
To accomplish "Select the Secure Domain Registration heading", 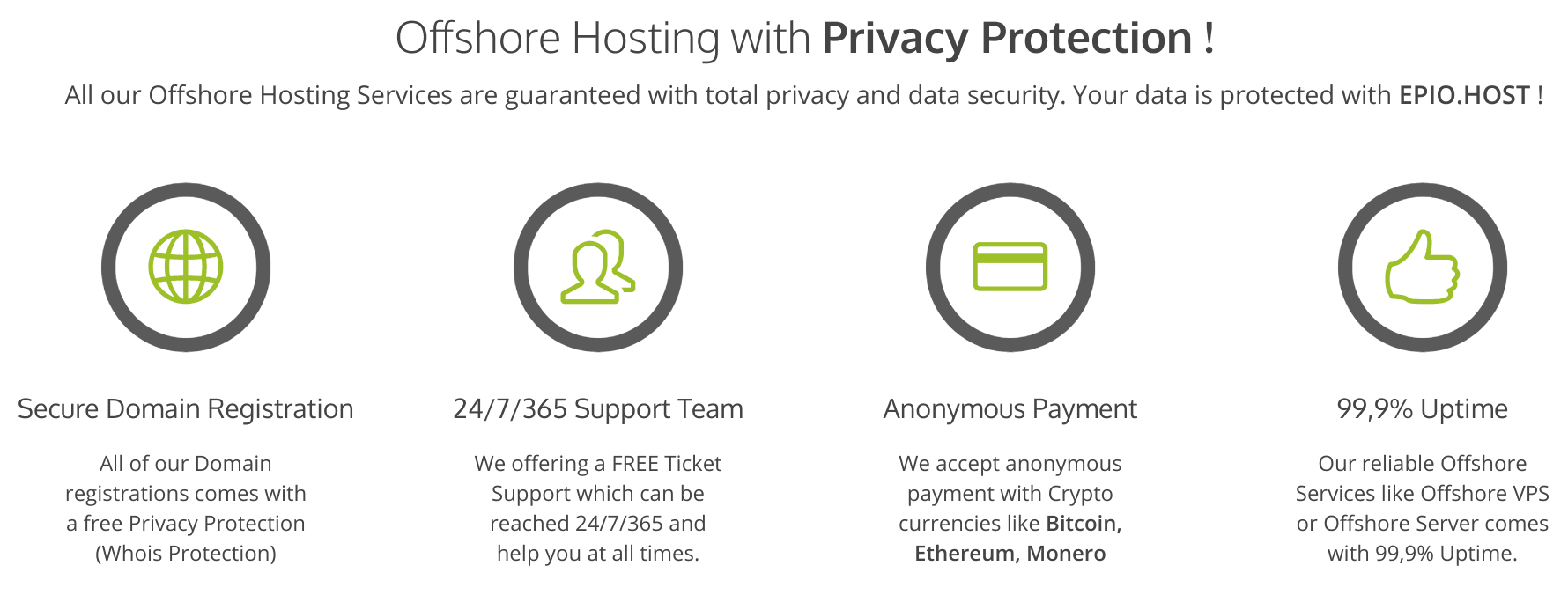I will point(186,409).
